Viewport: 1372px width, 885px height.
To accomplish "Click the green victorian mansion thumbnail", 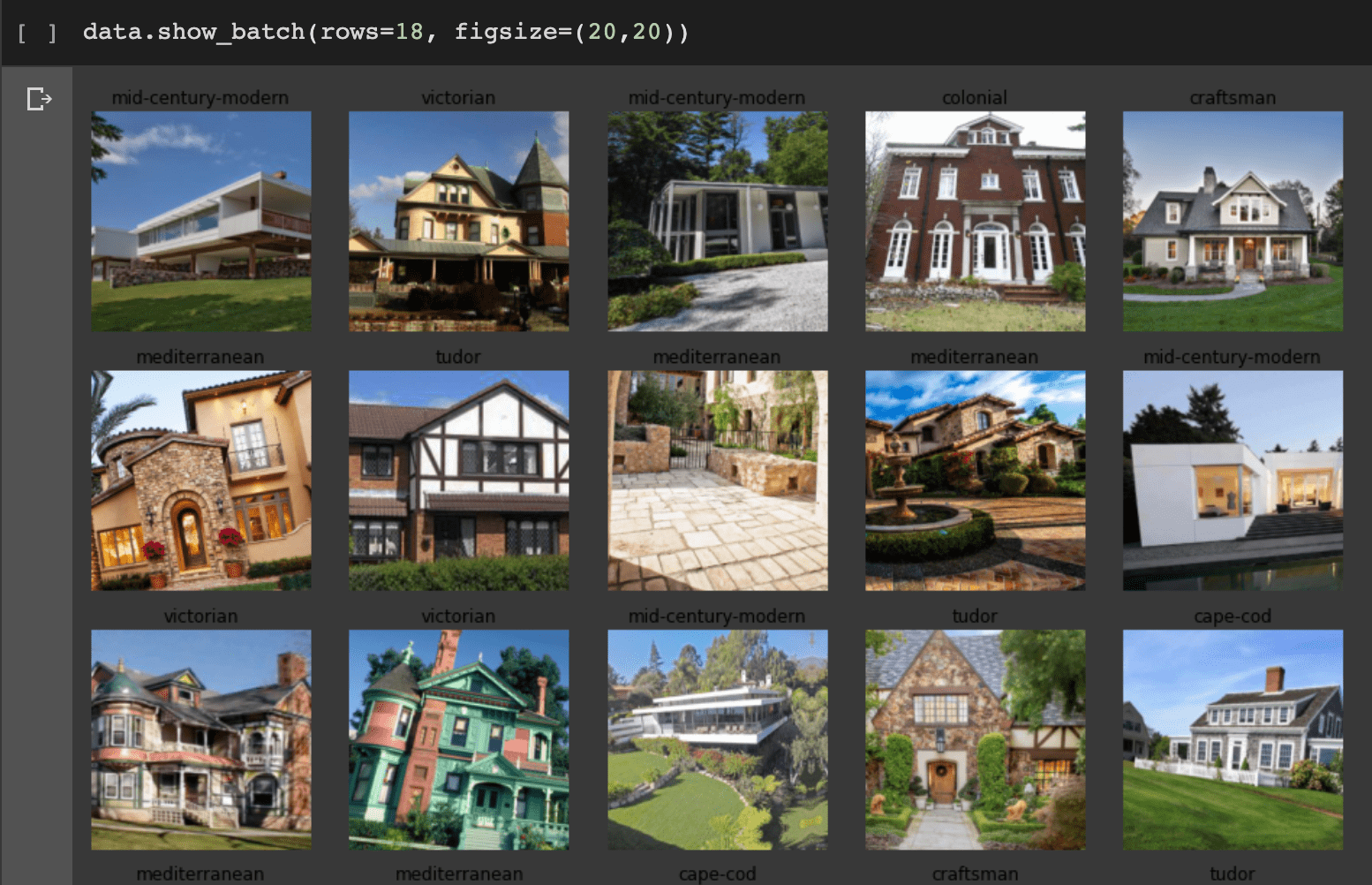I will 458,739.
